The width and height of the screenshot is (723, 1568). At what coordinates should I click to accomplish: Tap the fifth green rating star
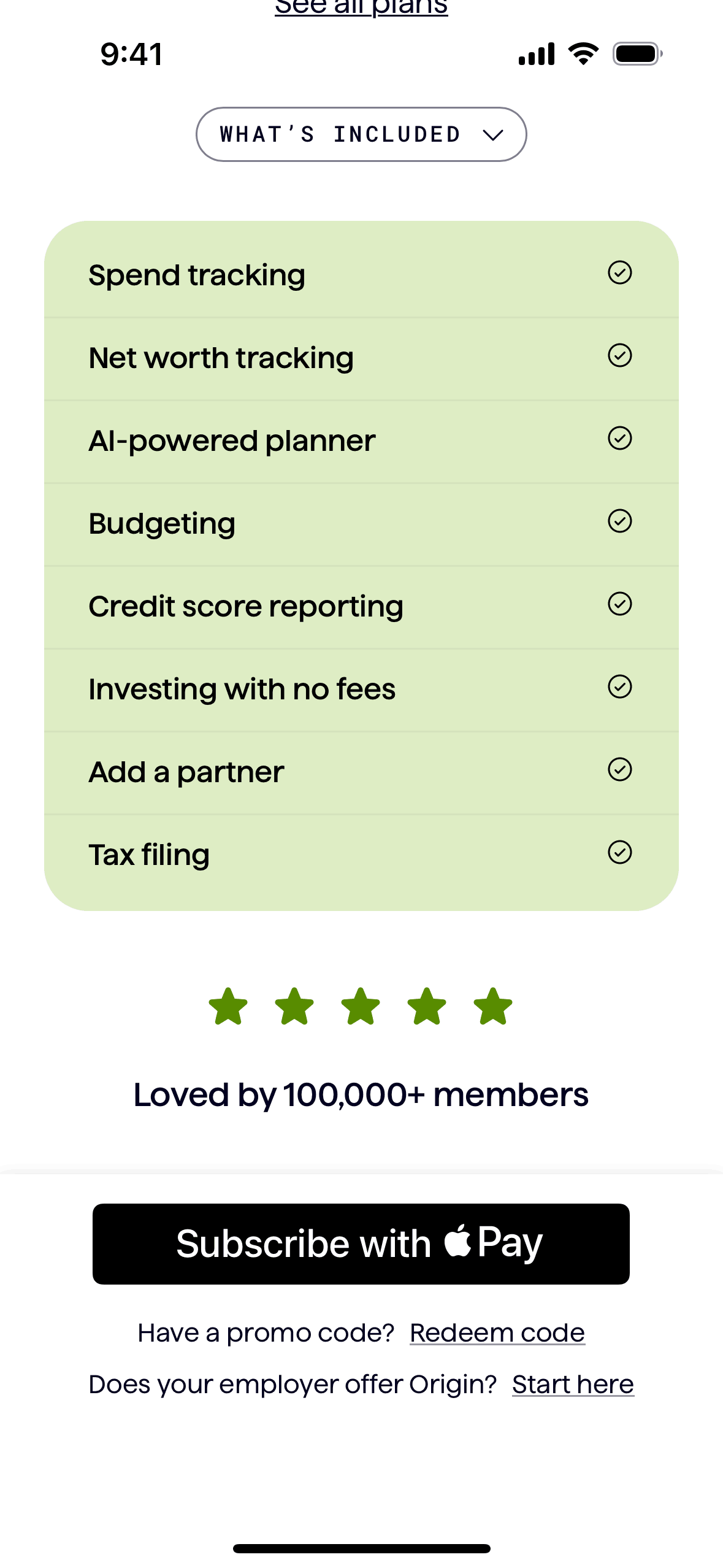[x=493, y=1006]
